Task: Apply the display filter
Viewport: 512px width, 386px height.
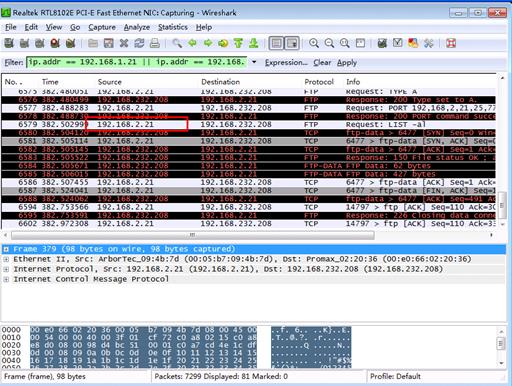Action: pyautogui.click(x=347, y=62)
